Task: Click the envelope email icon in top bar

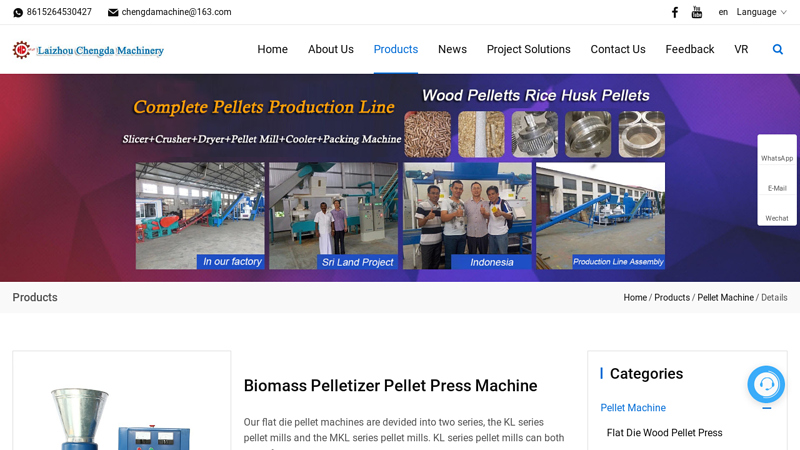Action: (113, 12)
